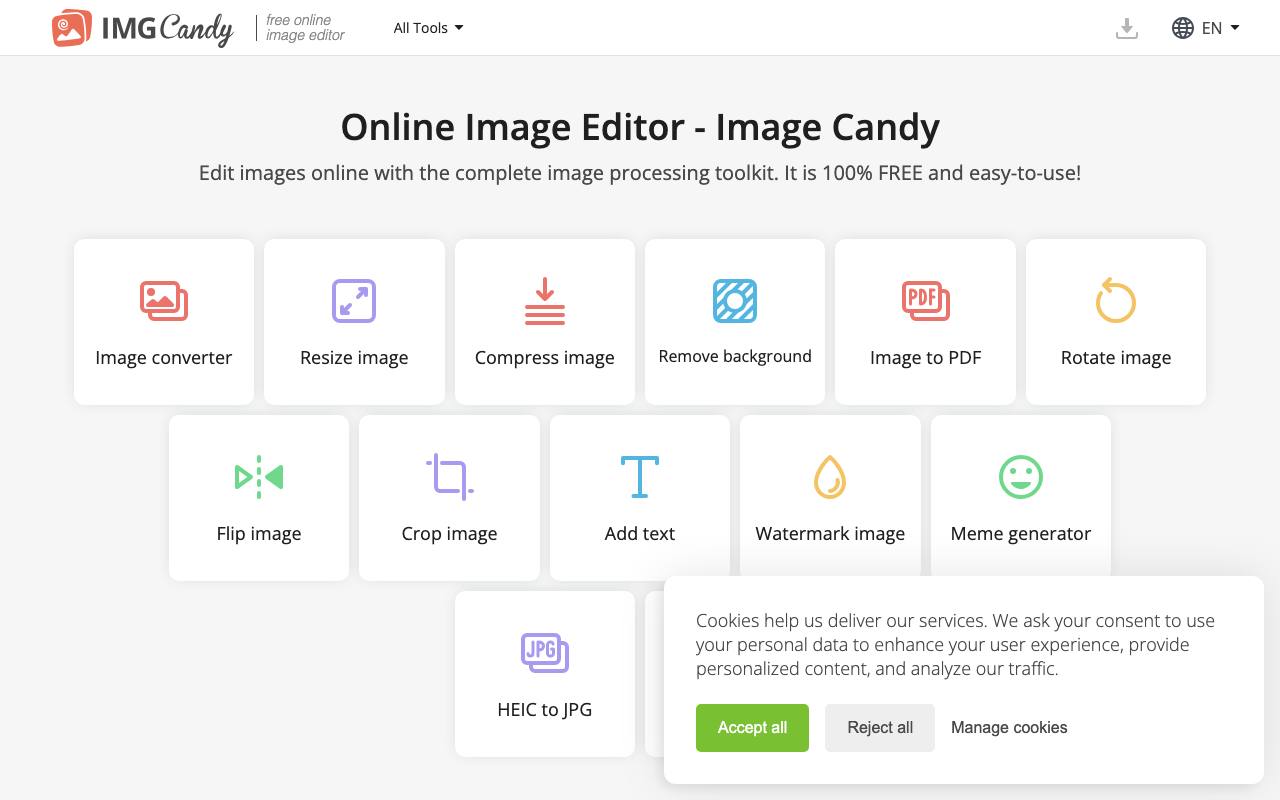Screen dimensions: 1280x800
Task: Click the 'Meme generator' label
Action: (x=1021, y=534)
